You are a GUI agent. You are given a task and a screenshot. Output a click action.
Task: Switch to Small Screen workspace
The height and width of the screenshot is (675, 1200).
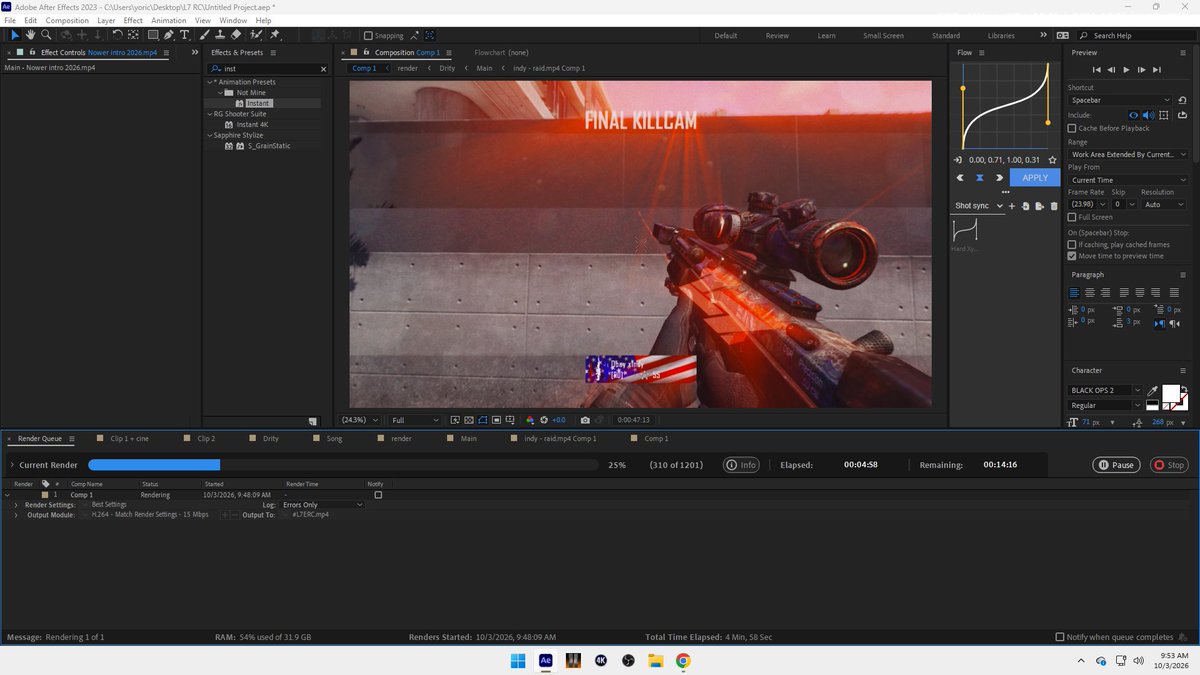click(x=883, y=35)
